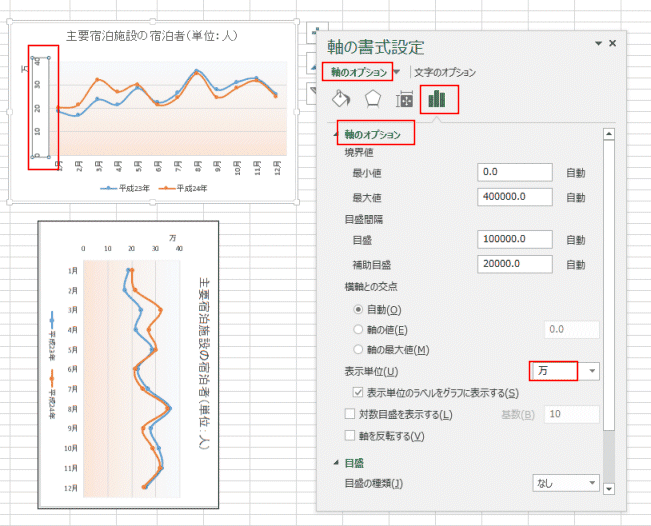Click 自動 button next to 最小値

pos(576,173)
